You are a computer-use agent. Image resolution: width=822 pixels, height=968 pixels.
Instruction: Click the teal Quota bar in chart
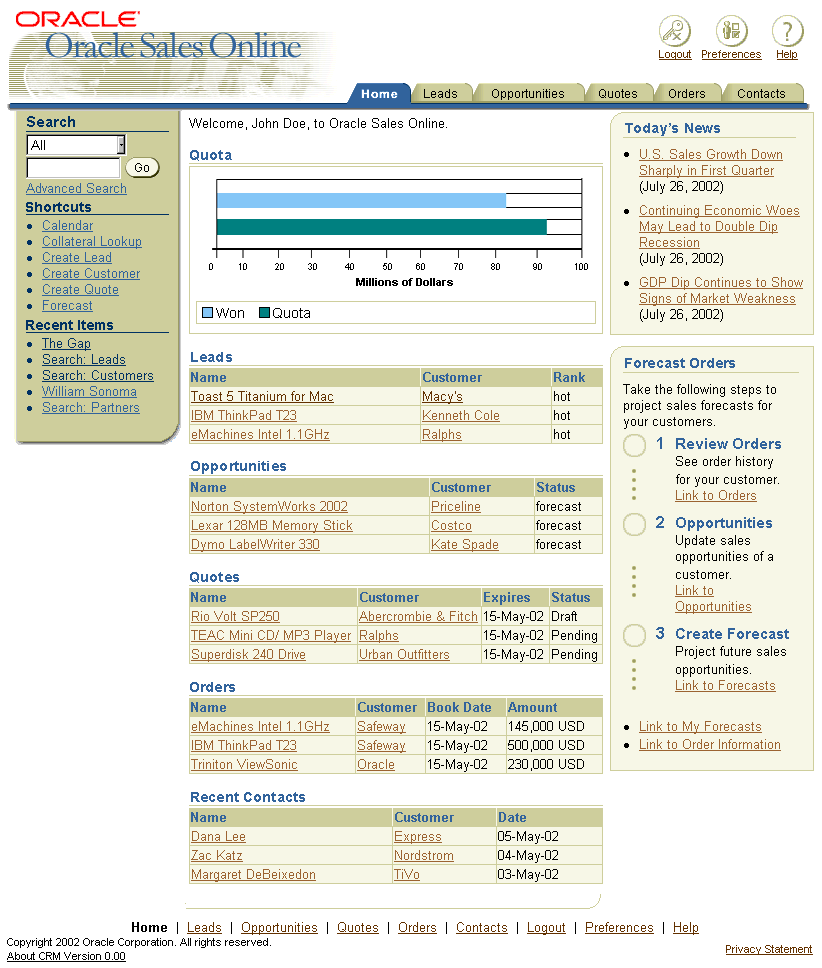(381, 227)
